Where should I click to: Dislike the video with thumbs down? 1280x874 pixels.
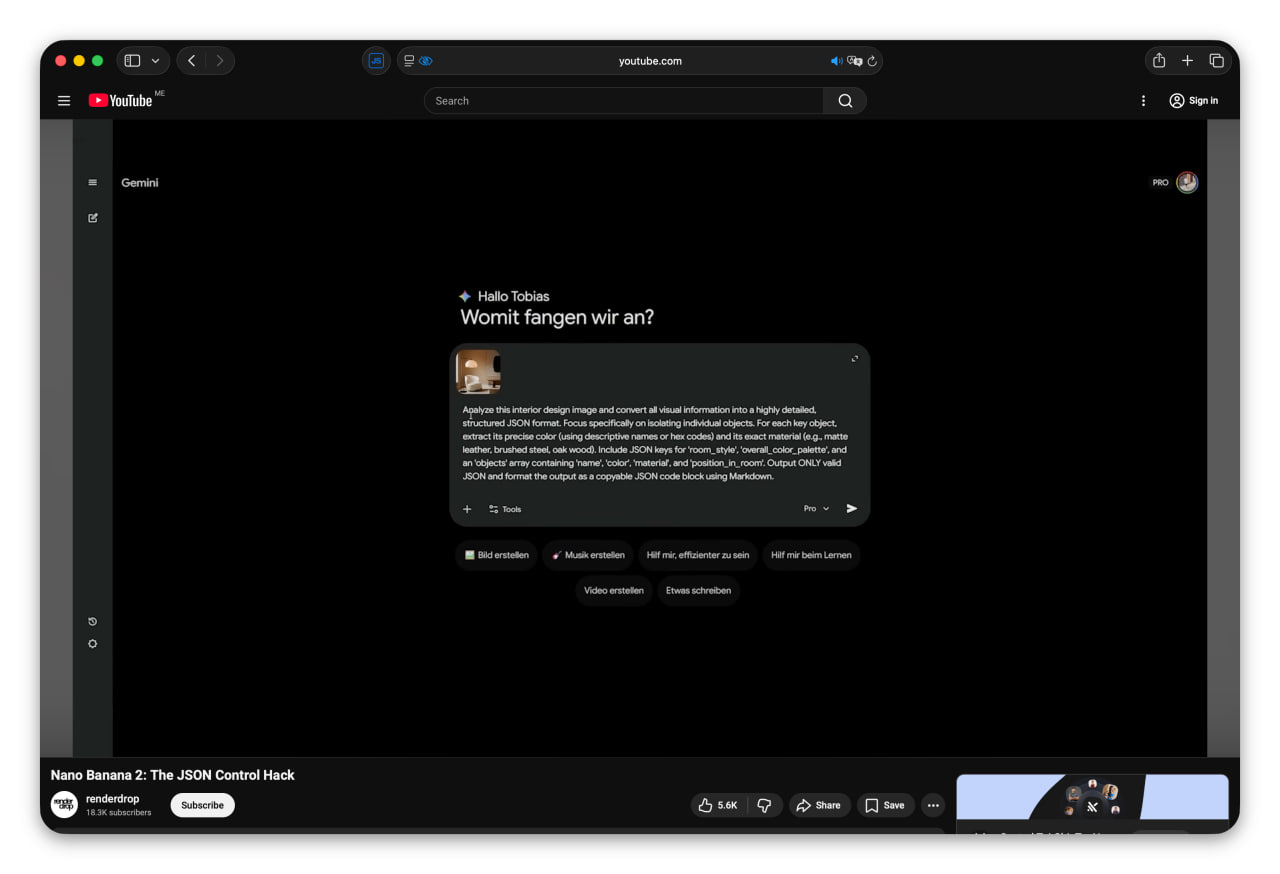tap(764, 805)
